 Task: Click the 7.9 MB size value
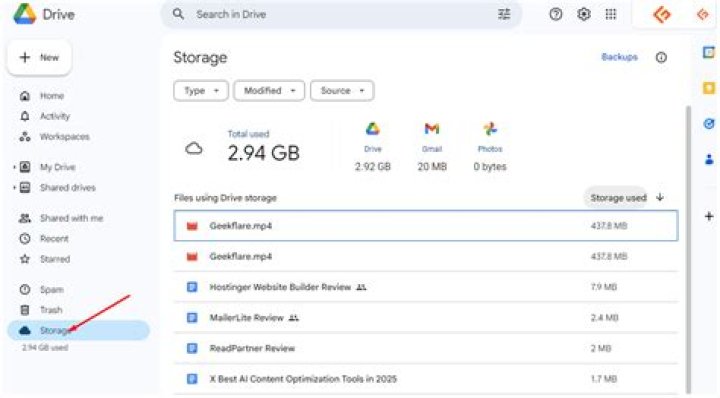pyautogui.click(x=603, y=287)
